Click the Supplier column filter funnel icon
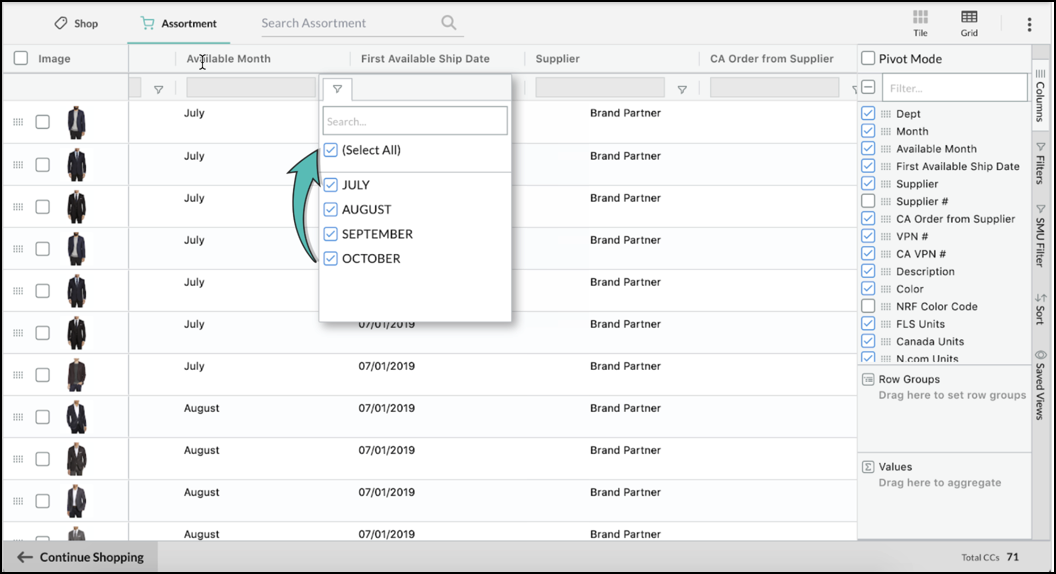 pyautogui.click(x=682, y=90)
